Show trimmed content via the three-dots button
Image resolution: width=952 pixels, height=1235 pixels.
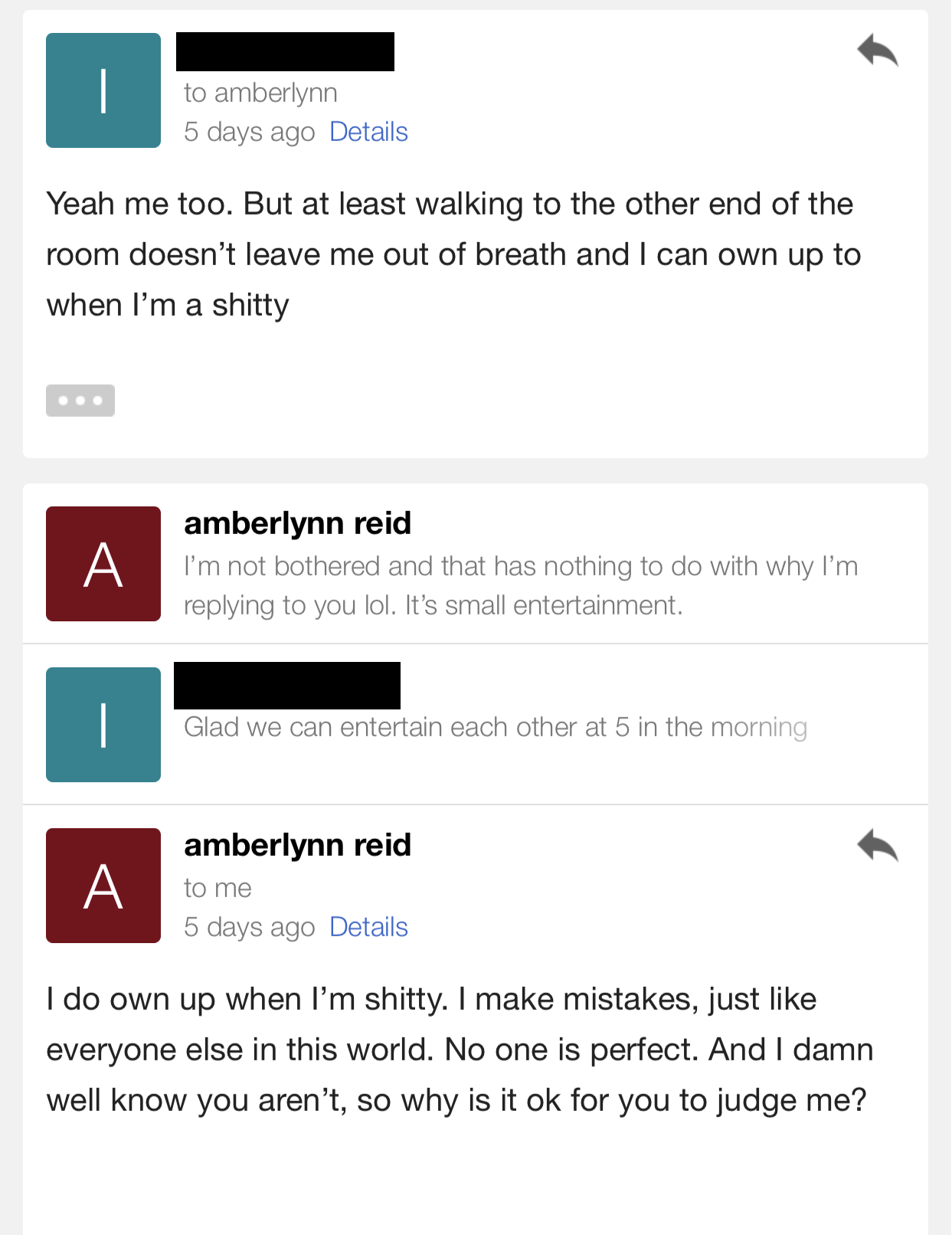pos(80,401)
